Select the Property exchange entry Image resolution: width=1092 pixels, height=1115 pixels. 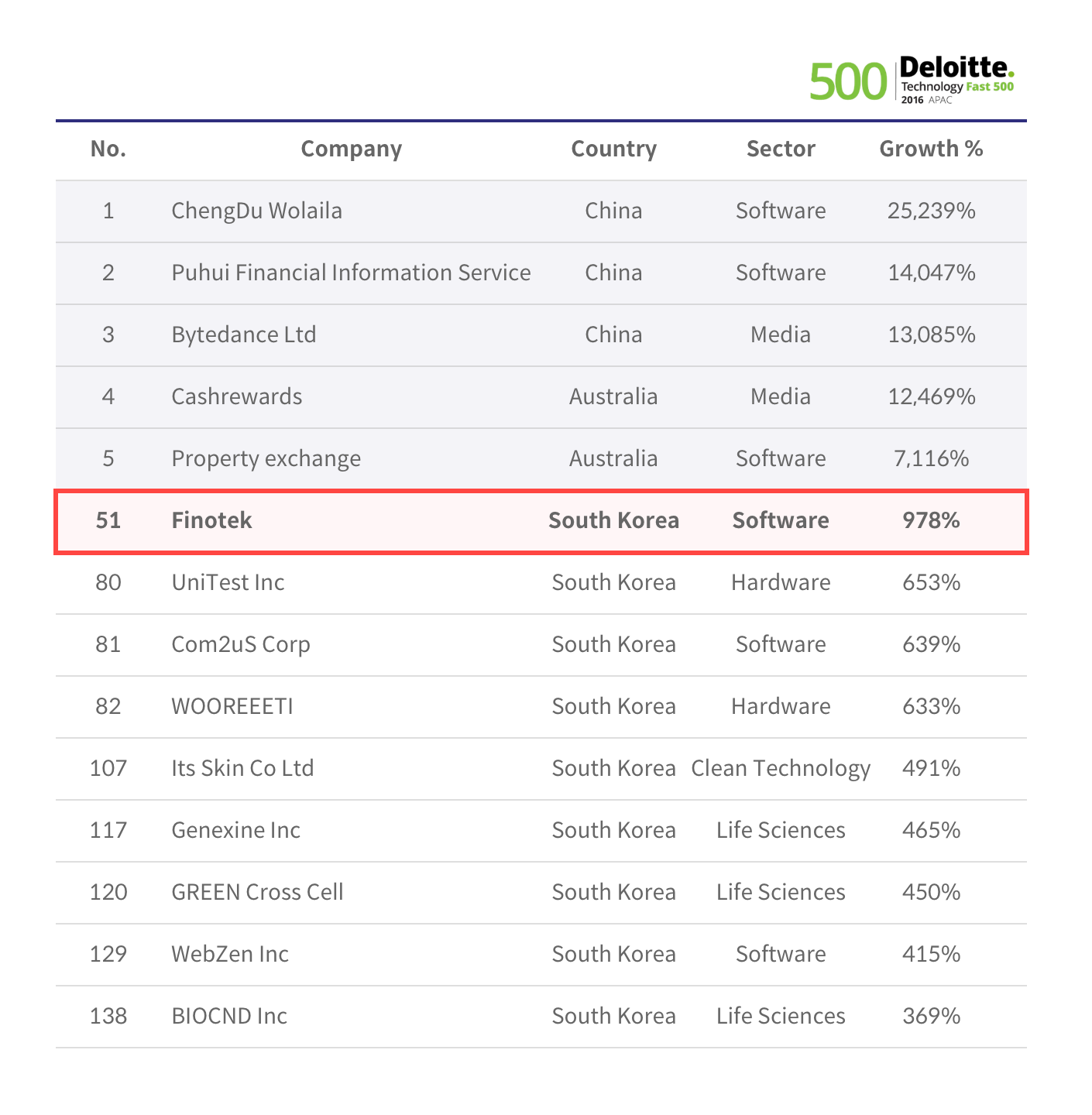tap(266, 458)
